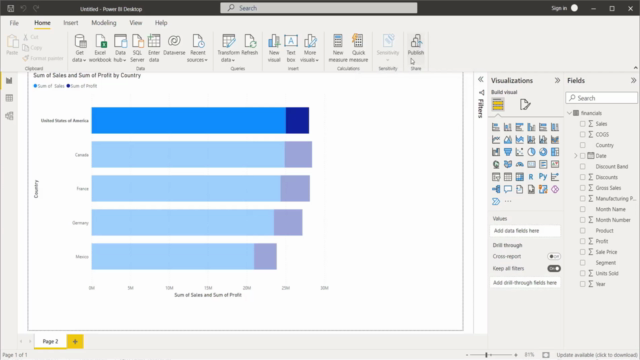Pick the Line chart visual

(496, 140)
